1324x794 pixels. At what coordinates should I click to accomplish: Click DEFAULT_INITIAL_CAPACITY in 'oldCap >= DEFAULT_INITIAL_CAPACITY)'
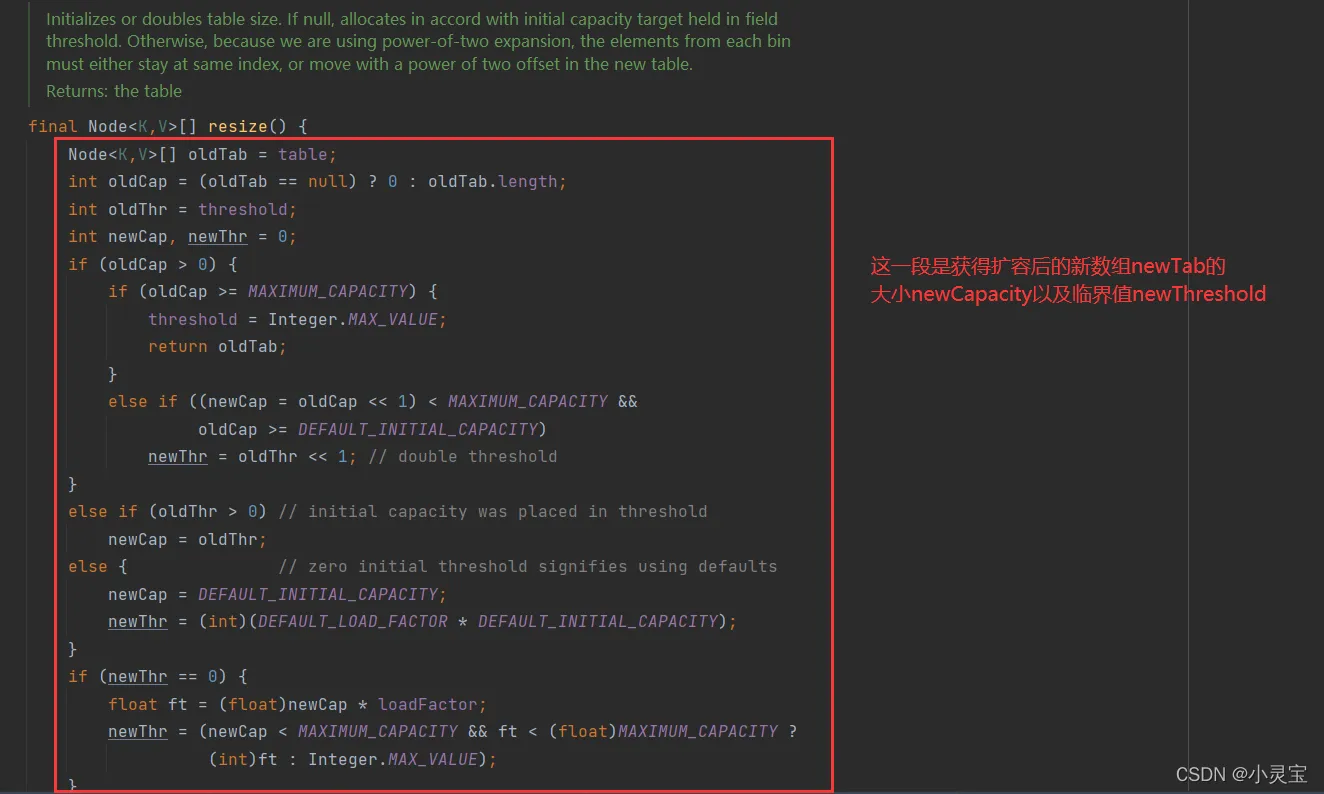click(418, 429)
